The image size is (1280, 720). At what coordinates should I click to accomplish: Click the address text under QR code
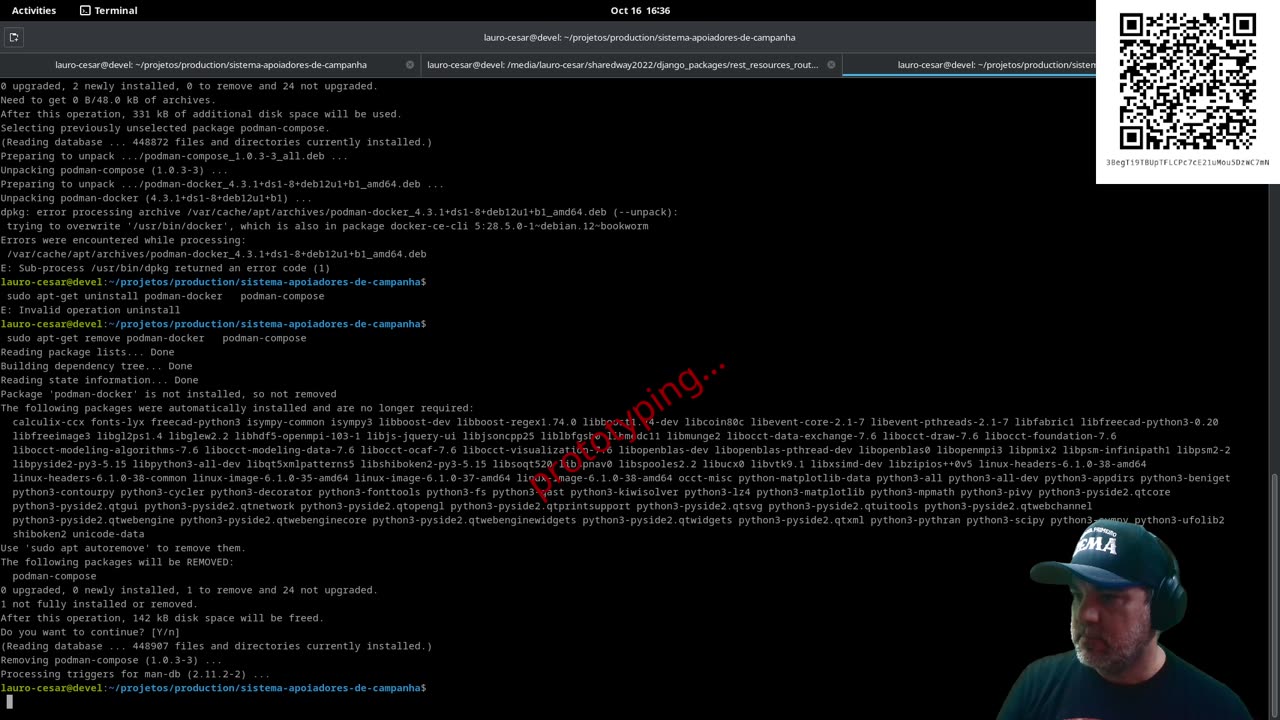[1187, 162]
